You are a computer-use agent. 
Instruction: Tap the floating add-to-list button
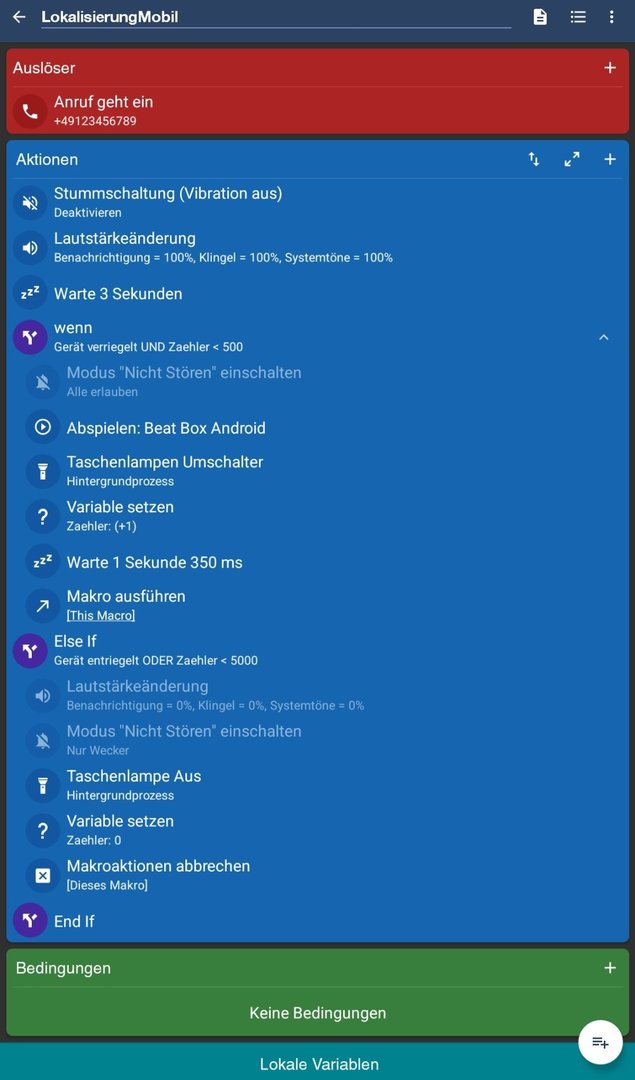600,1042
